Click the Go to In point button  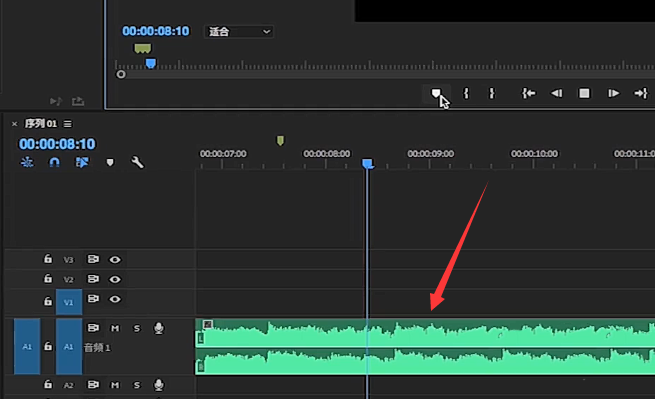click(x=528, y=93)
